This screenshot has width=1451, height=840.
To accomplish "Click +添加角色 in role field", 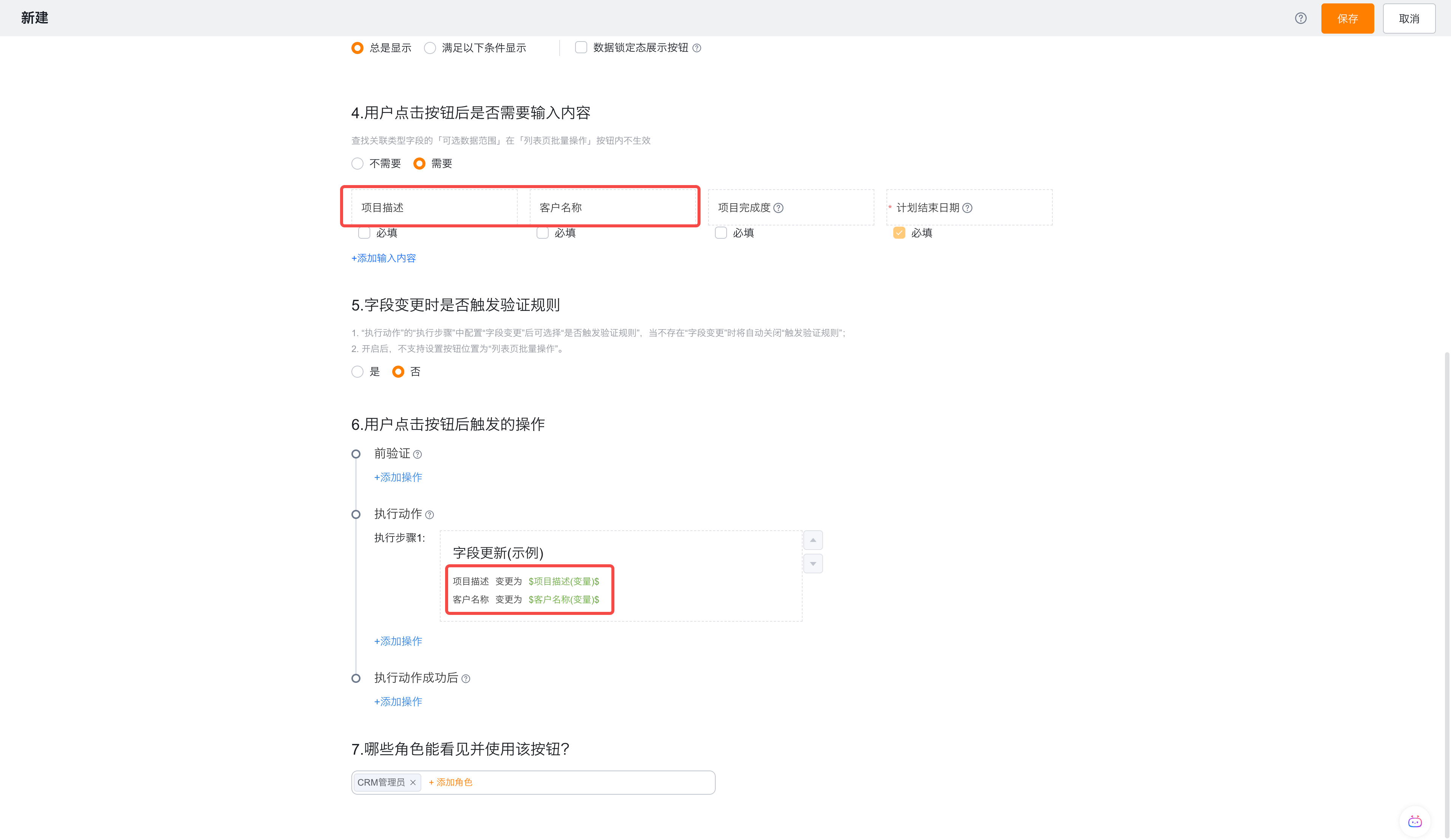I will pyautogui.click(x=450, y=783).
